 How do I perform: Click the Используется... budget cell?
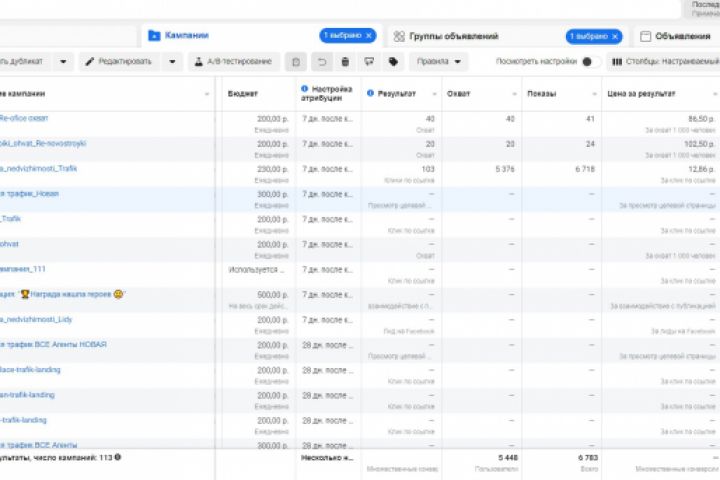[x=256, y=270]
